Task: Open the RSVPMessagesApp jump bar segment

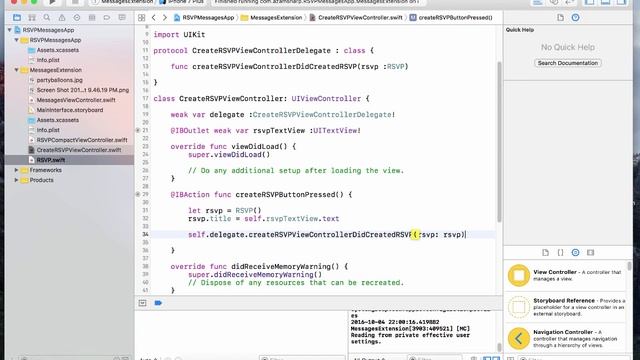Action: (204, 18)
